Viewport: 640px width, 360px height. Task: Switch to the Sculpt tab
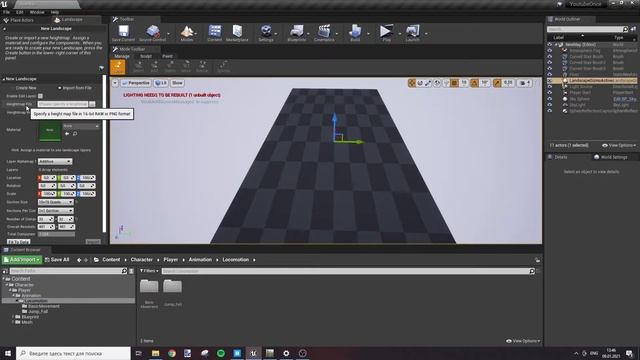point(146,56)
